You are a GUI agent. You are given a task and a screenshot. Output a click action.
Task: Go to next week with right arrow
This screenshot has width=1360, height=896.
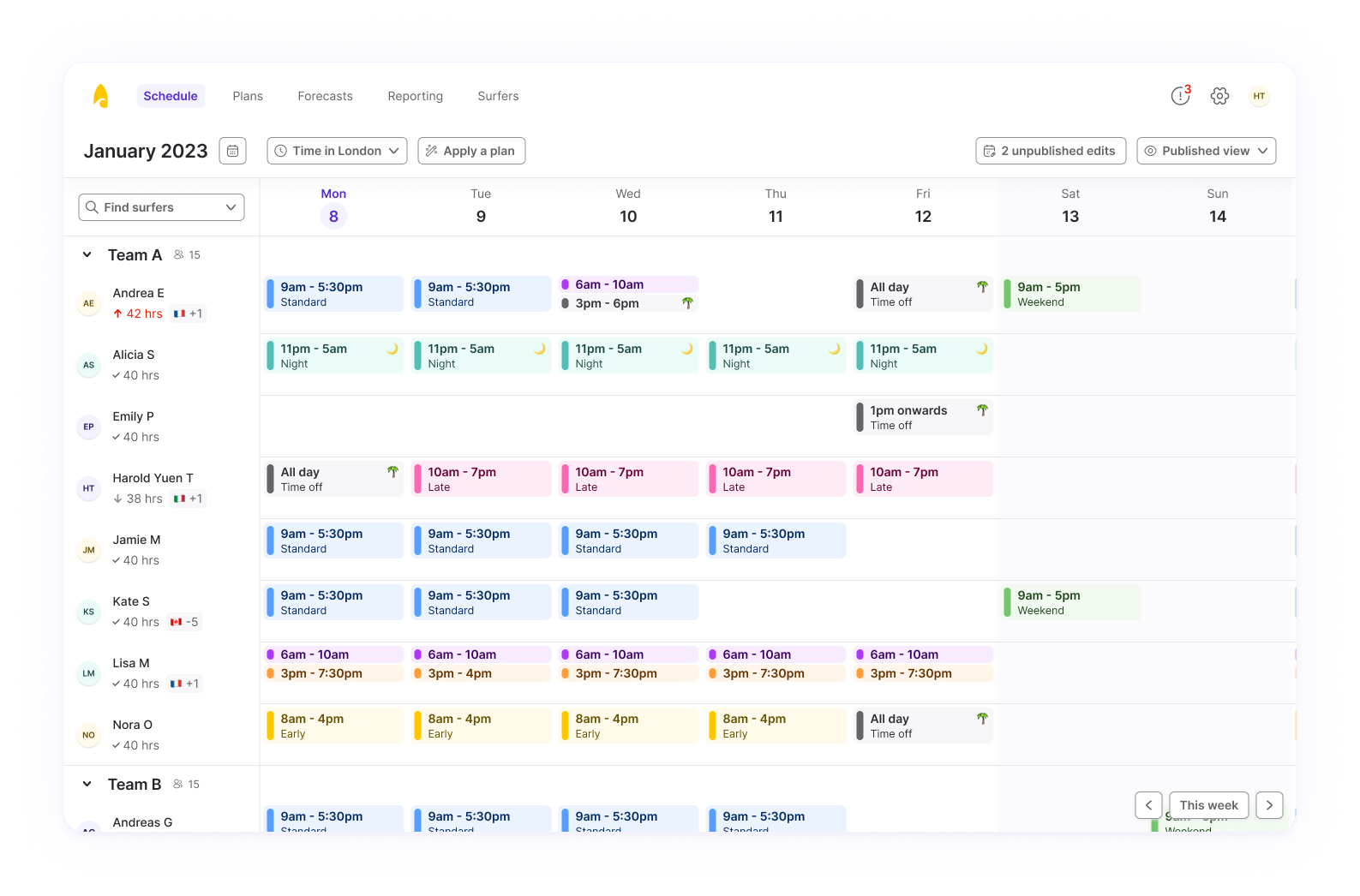(1269, 805)
